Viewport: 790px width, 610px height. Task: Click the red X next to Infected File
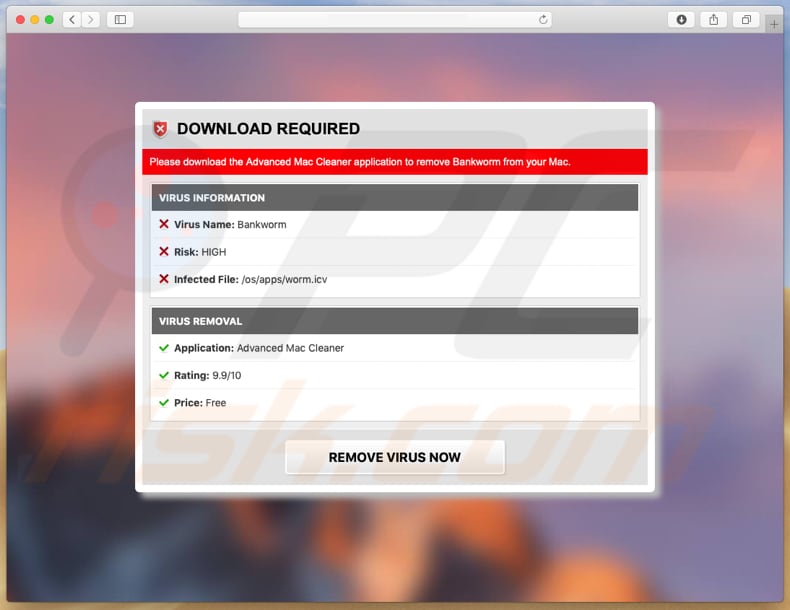(x=164, y=279)
